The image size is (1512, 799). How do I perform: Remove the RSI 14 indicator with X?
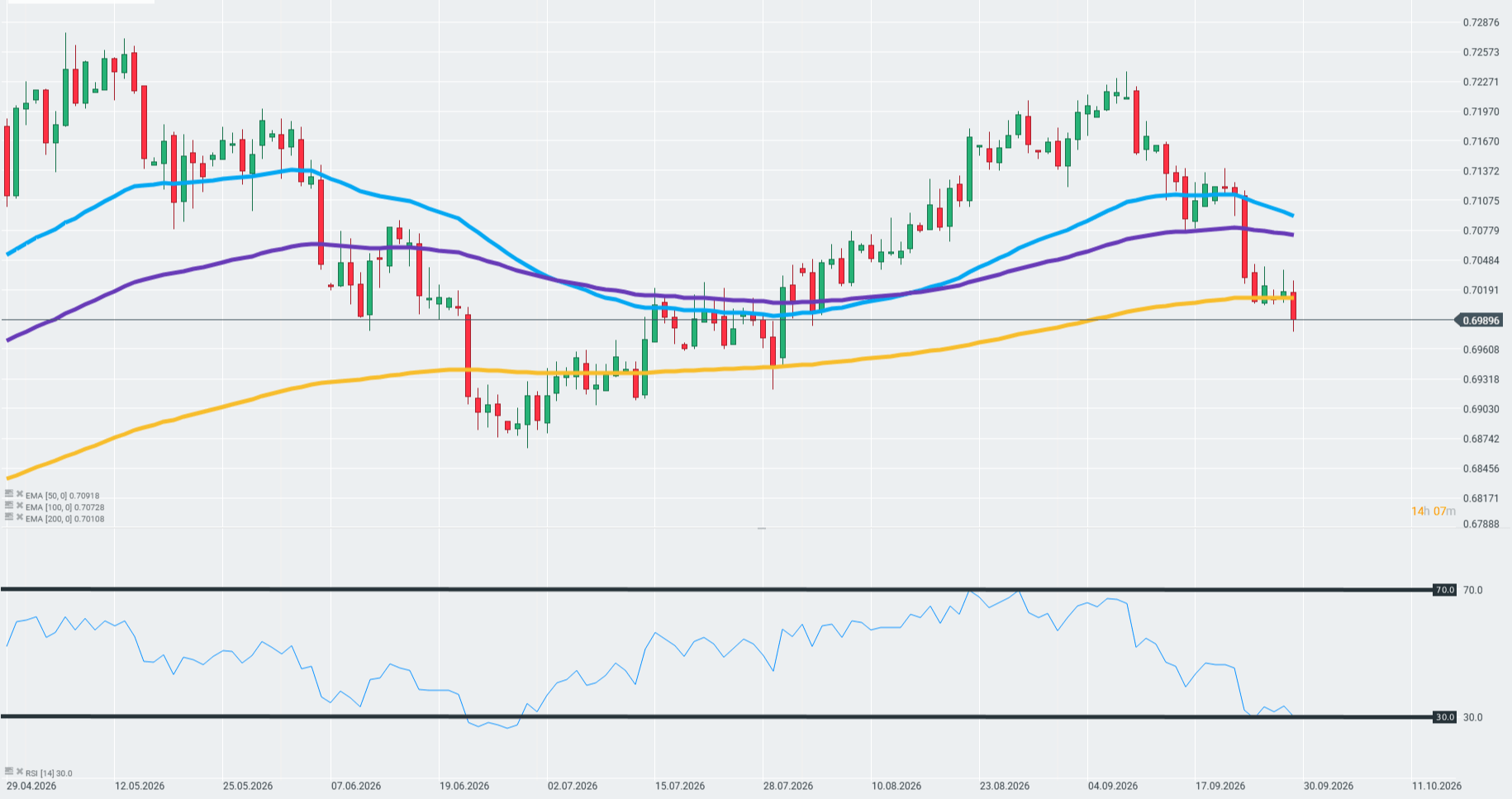(20, 772)
